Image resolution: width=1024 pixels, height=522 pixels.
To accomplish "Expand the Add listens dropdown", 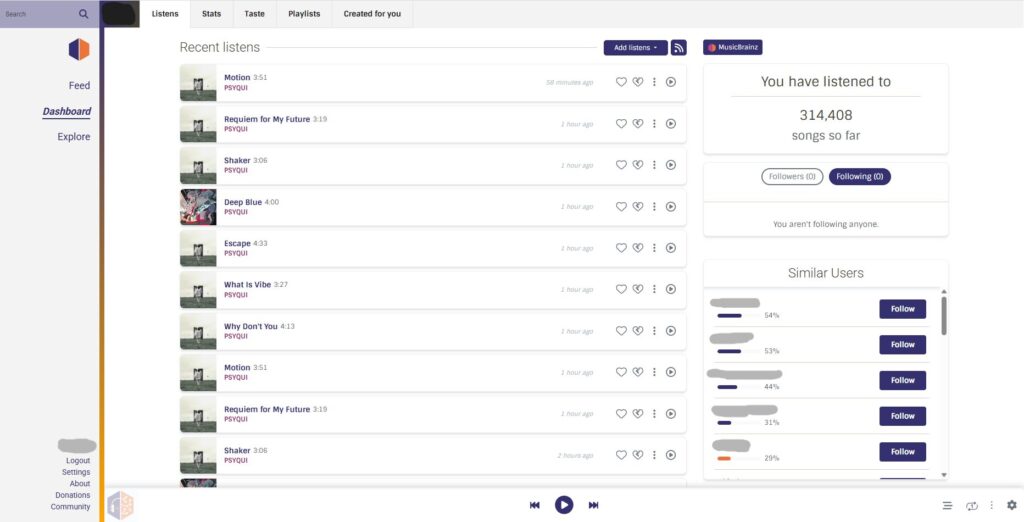I will pos(635,47).
